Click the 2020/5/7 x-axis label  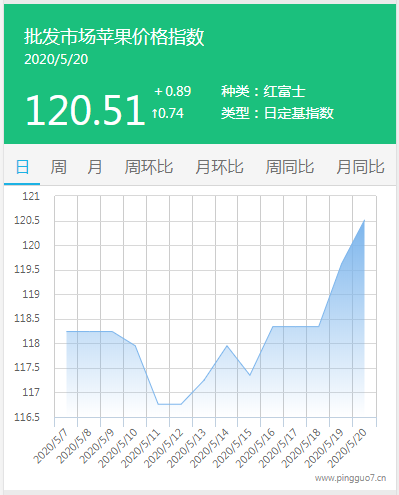click(x=51, y=446)
